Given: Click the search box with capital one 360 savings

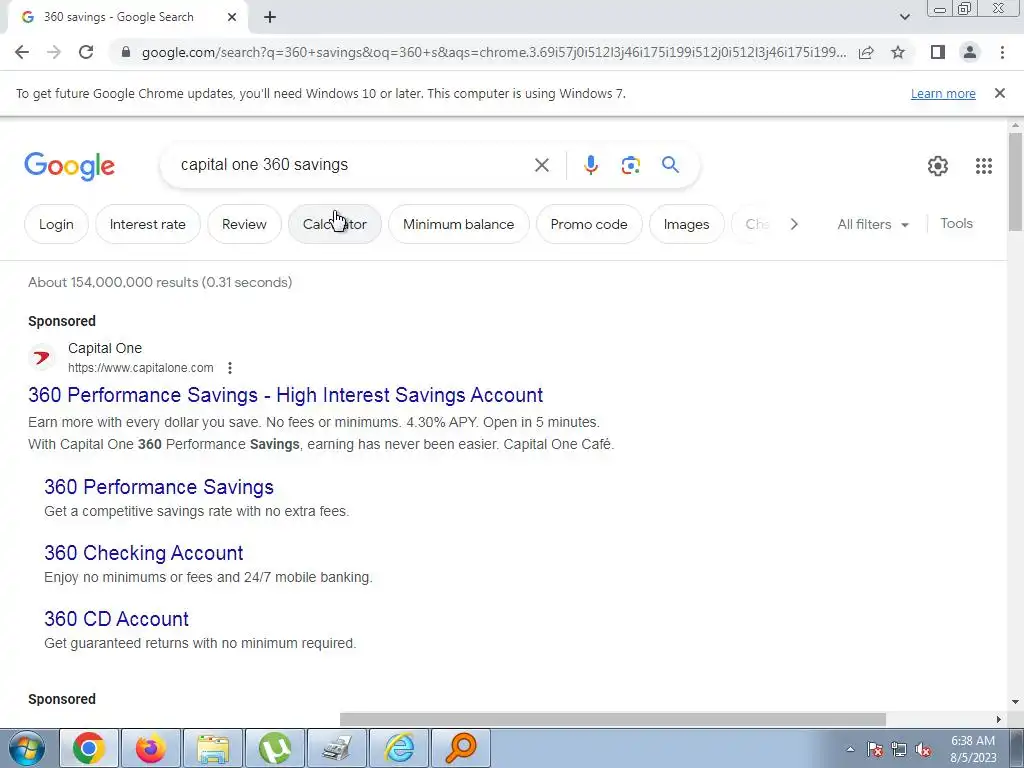Looking at the screenshot, I should [x=346, y=165].
